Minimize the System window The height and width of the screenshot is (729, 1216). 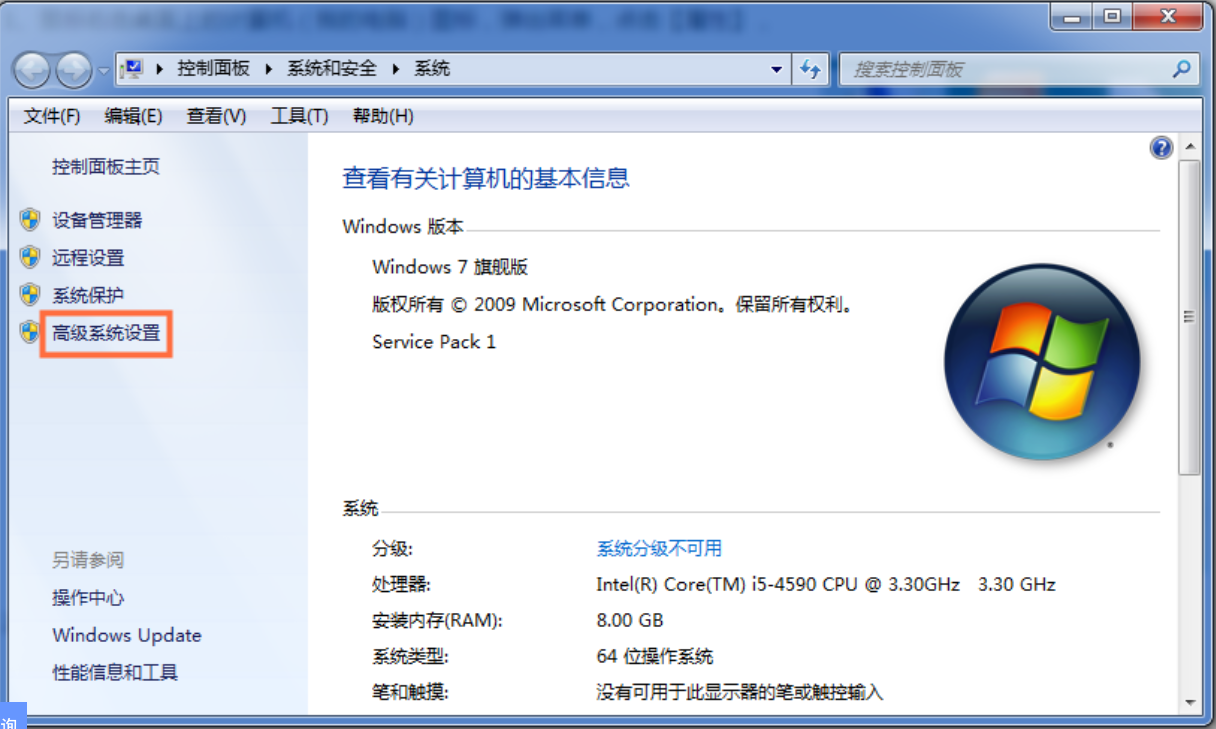(x=1073, y=15)
